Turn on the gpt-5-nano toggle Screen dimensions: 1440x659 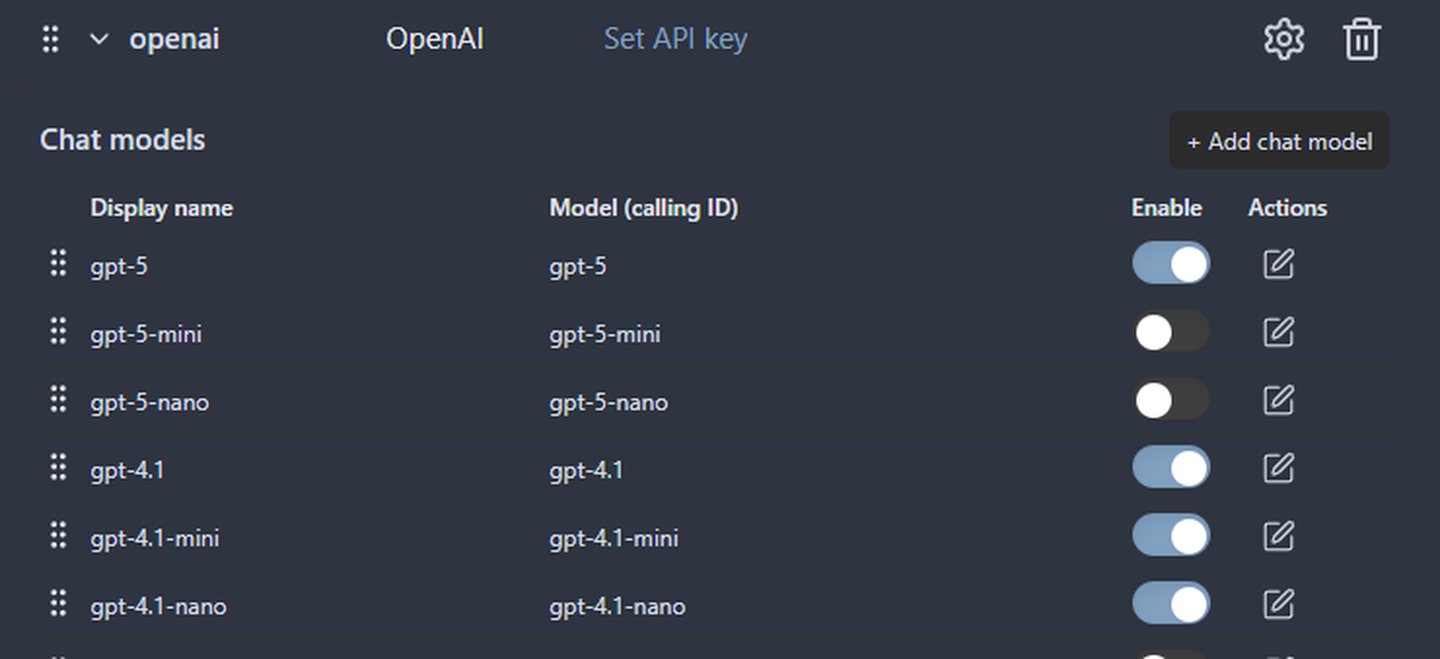click(x=1170, y=401)
